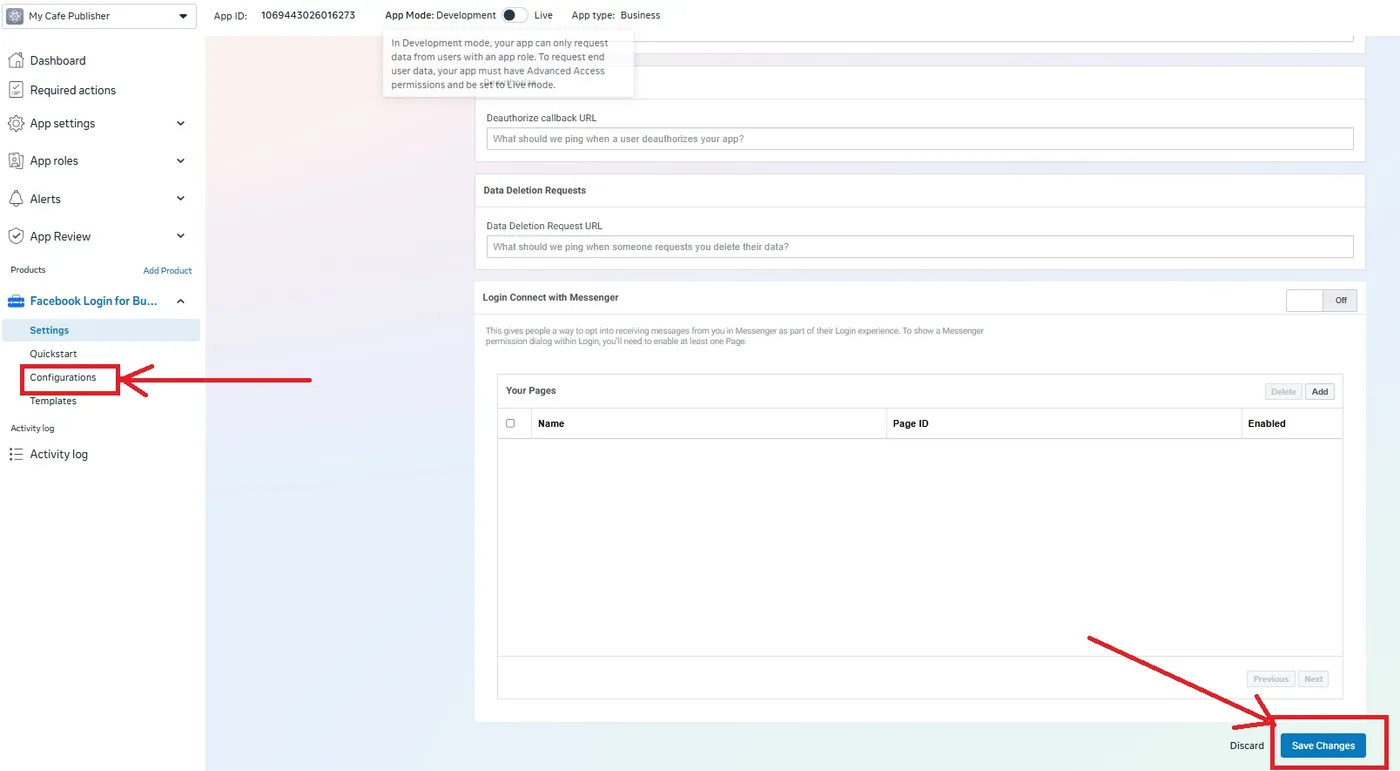The image size is (1400, 771).
Task: Click the Enabled column header
Action: click(1267, 424)
